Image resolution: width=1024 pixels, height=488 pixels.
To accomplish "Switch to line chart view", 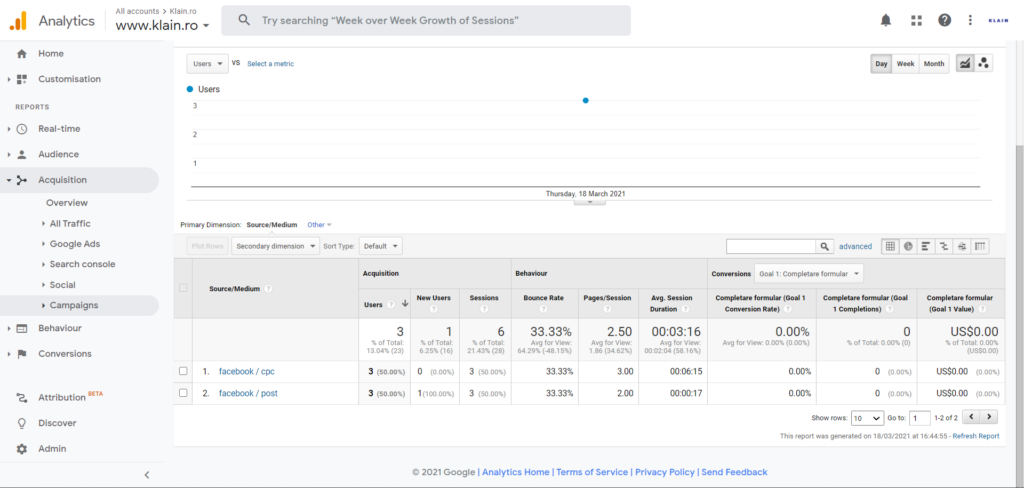I will click(965, 63).
